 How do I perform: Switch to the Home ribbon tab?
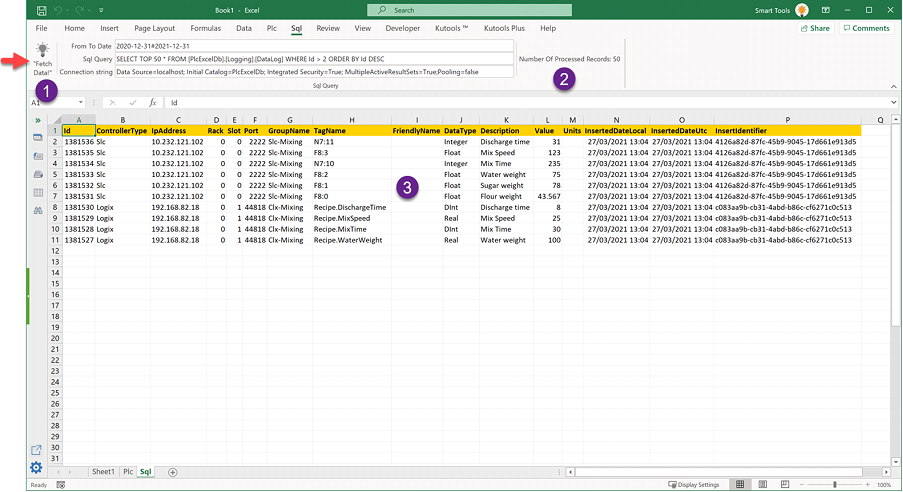pyautogui.click(x=74, y=28)
